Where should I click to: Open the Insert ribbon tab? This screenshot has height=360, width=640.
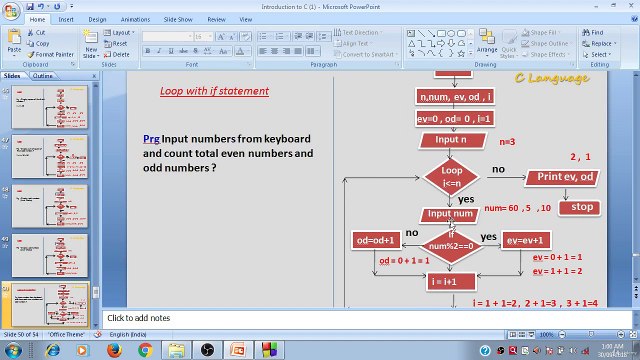pos(66,19)
